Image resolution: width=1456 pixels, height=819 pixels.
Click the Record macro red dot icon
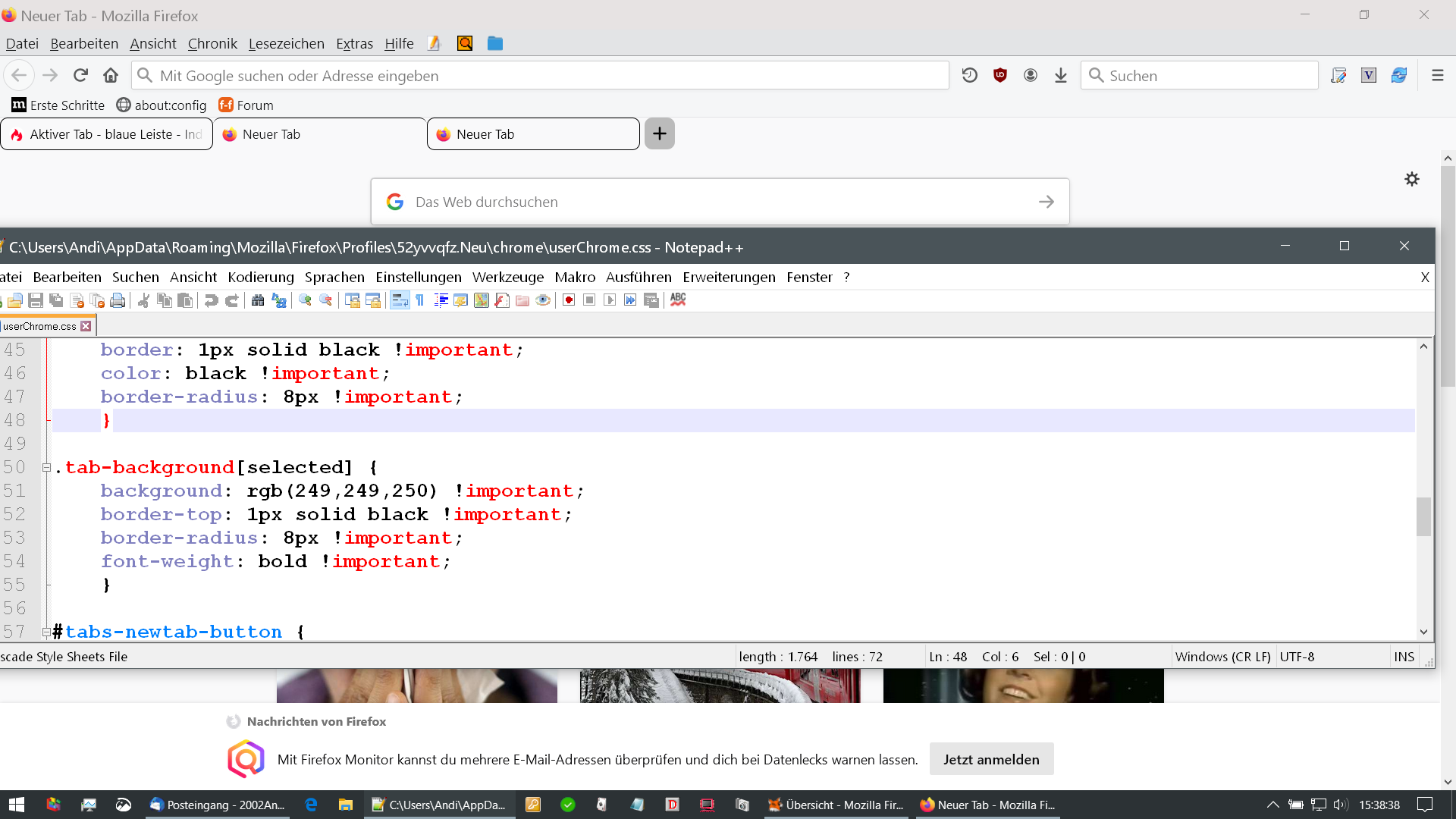pos(569,300)
